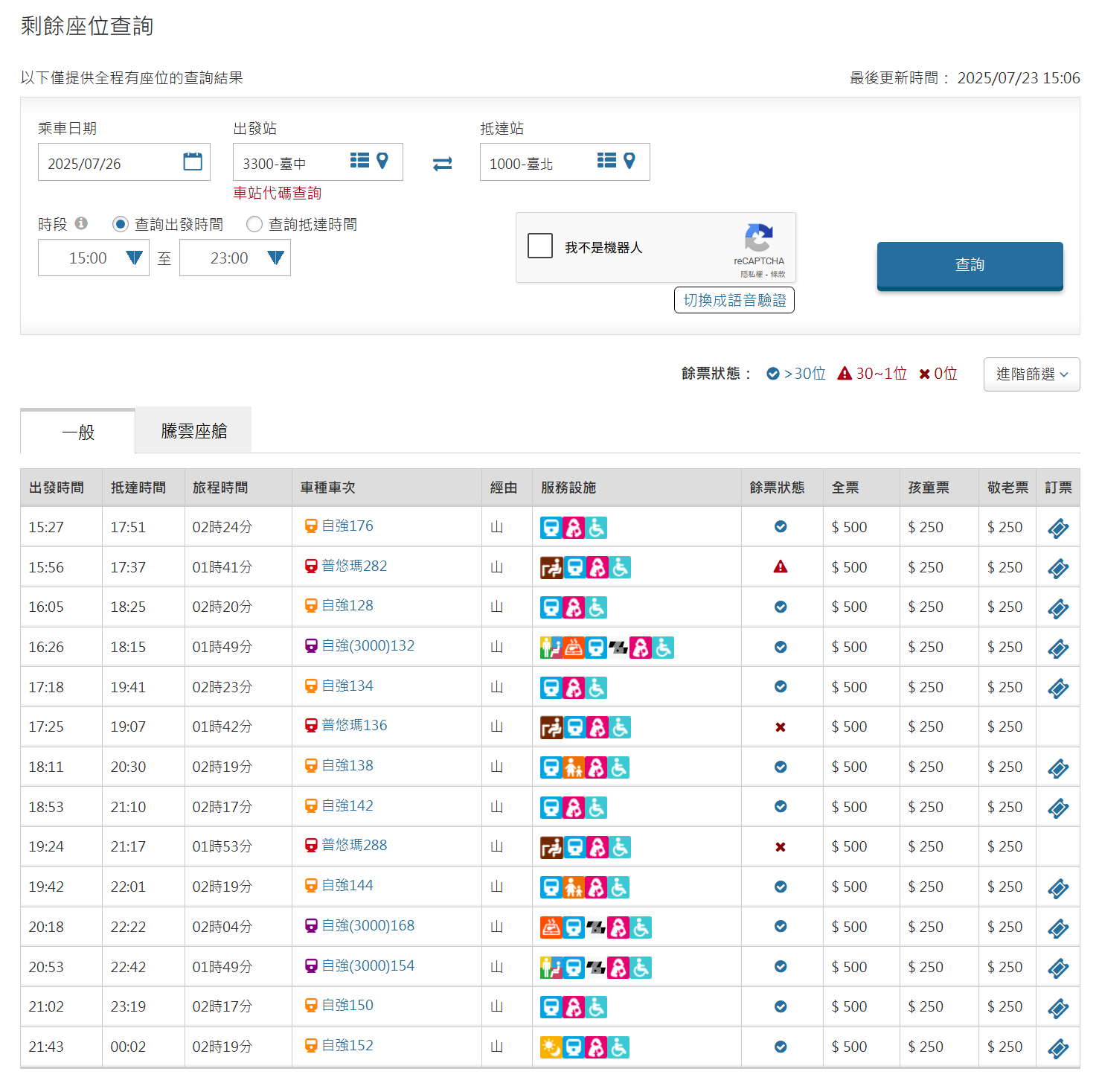
Task: Book ticket icon for 自強138
Action: [x=1058, y=768]
